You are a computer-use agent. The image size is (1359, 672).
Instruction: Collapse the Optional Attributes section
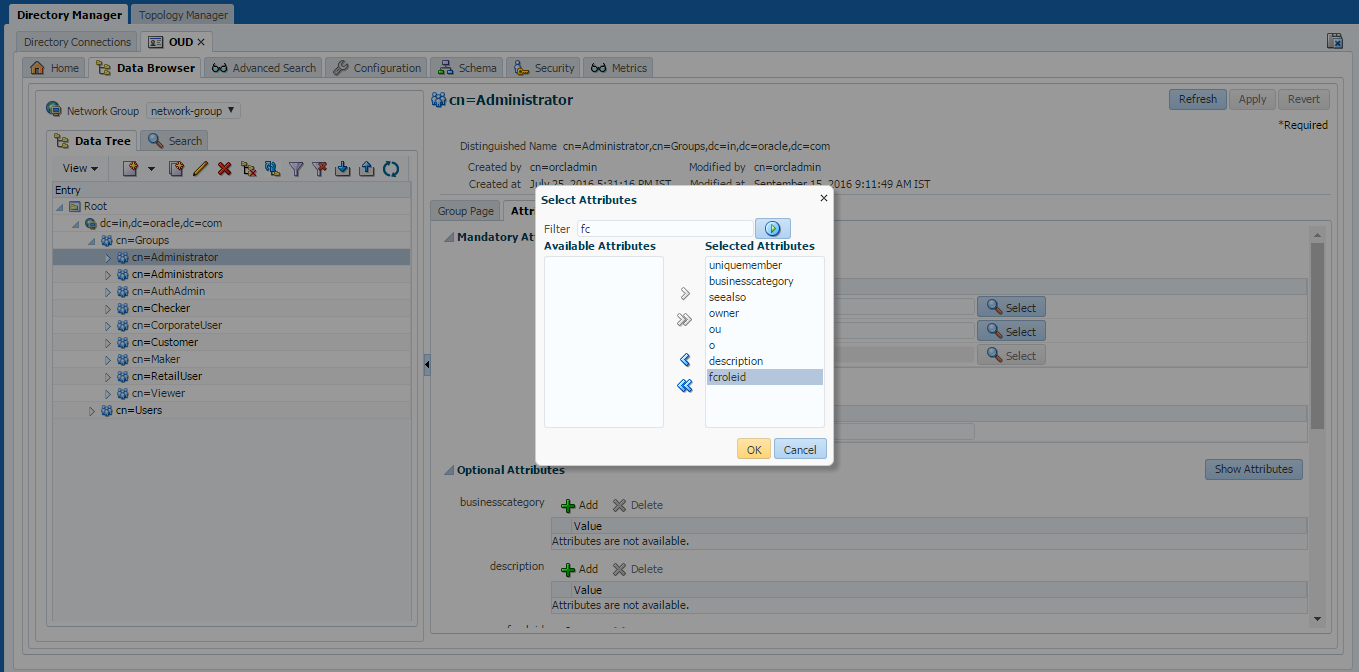449,470
